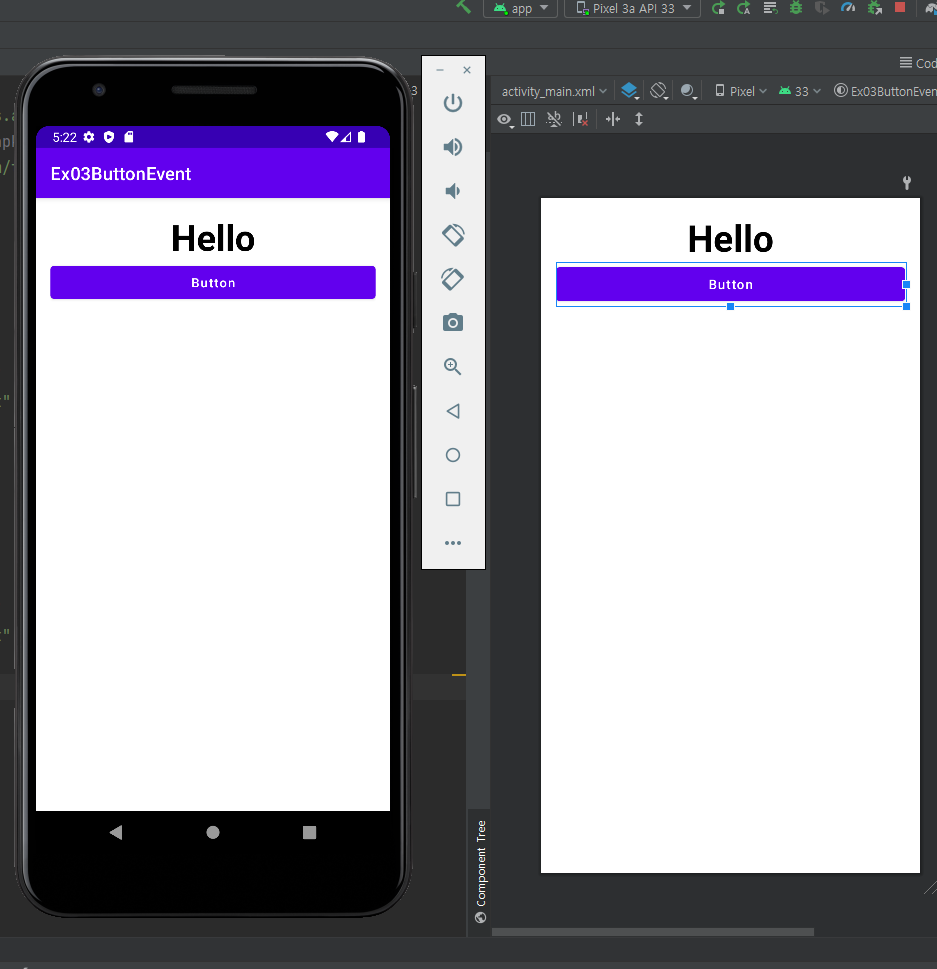Screen dimensions: 937x969
Task: Click the Profile app gauge icon
Action: point(848,7)
